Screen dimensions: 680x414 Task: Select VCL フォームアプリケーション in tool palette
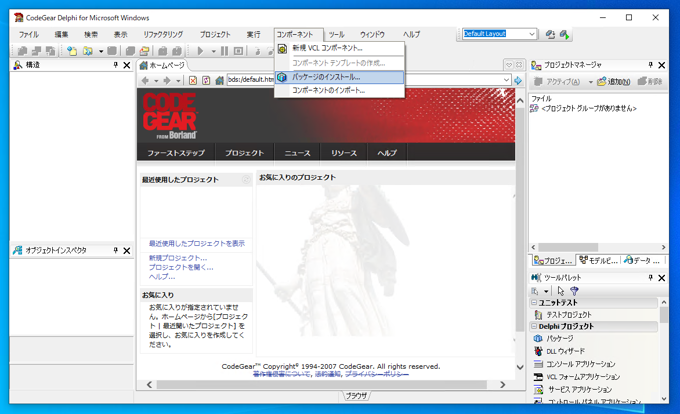coord(577,377)
